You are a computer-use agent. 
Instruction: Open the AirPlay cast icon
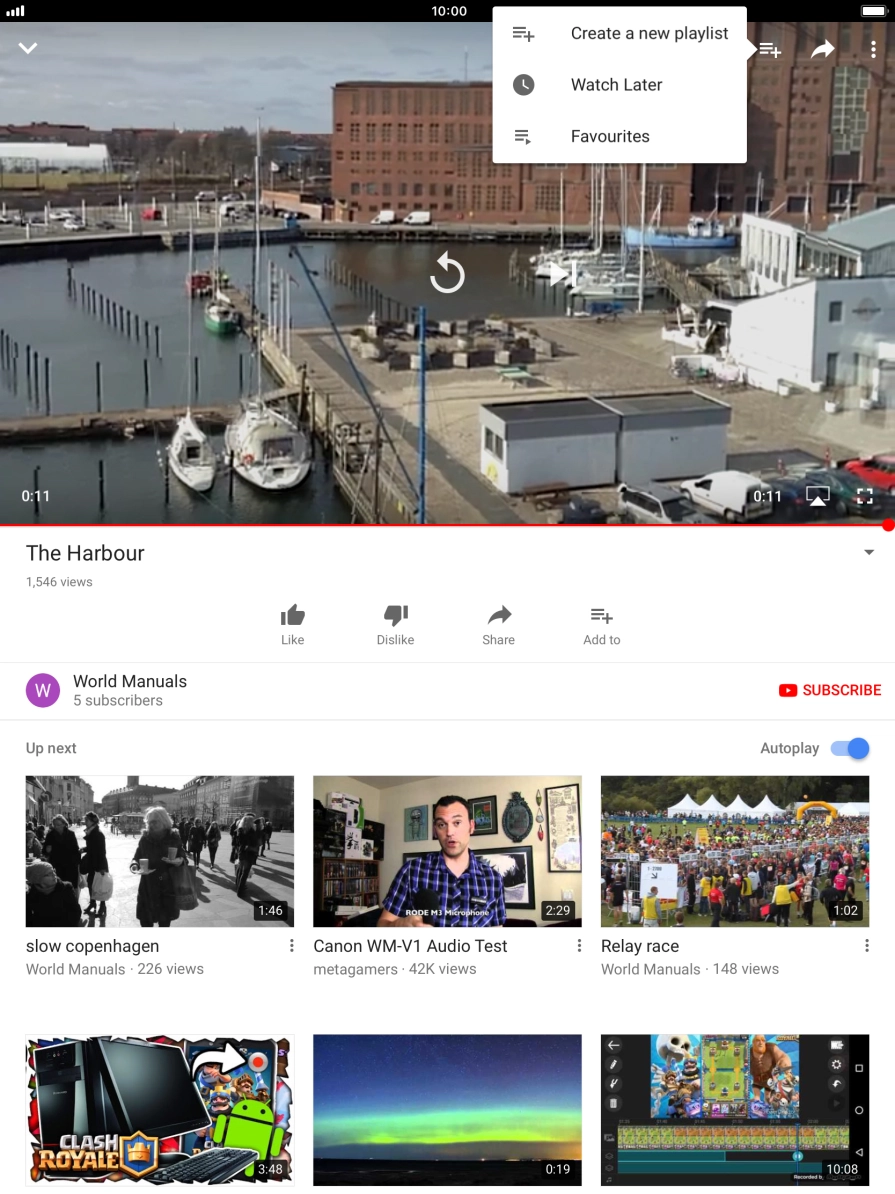pyautogui.click(x=817, y=496)
